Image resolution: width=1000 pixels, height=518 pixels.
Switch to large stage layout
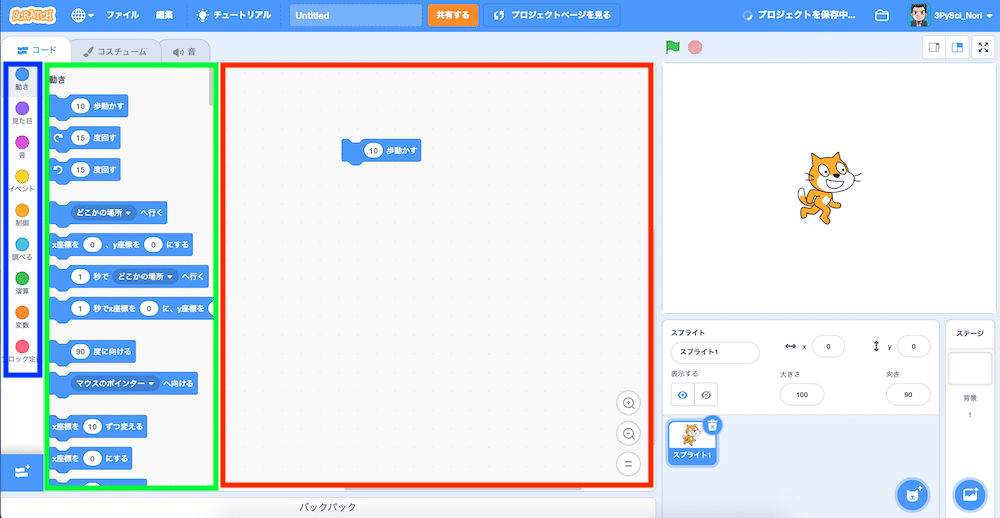(x=957, y=47)
